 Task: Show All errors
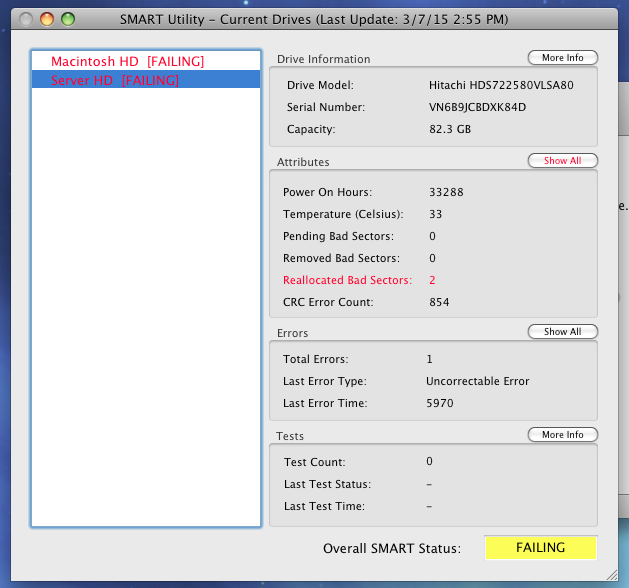click(x=562, y=332)
